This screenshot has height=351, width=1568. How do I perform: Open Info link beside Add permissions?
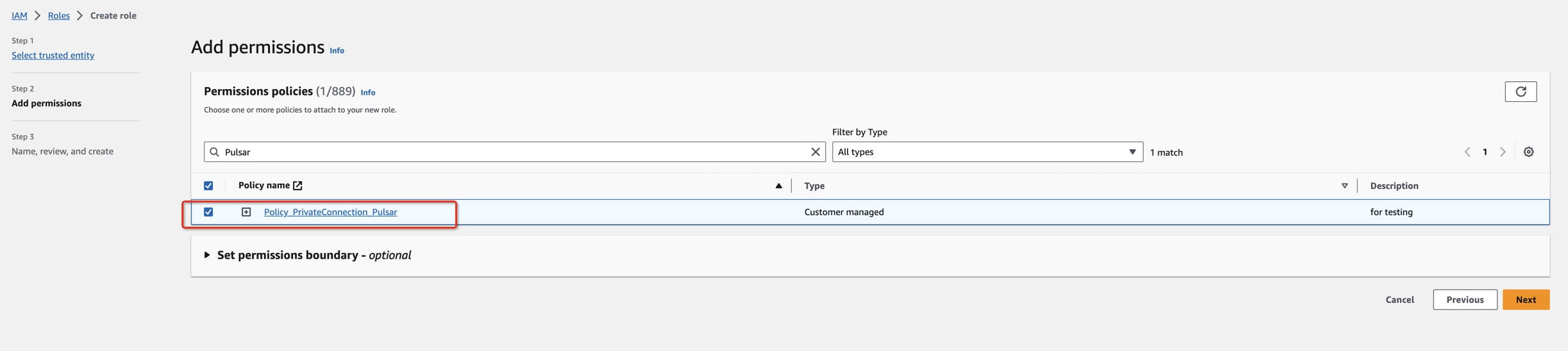tap(337, 51)
